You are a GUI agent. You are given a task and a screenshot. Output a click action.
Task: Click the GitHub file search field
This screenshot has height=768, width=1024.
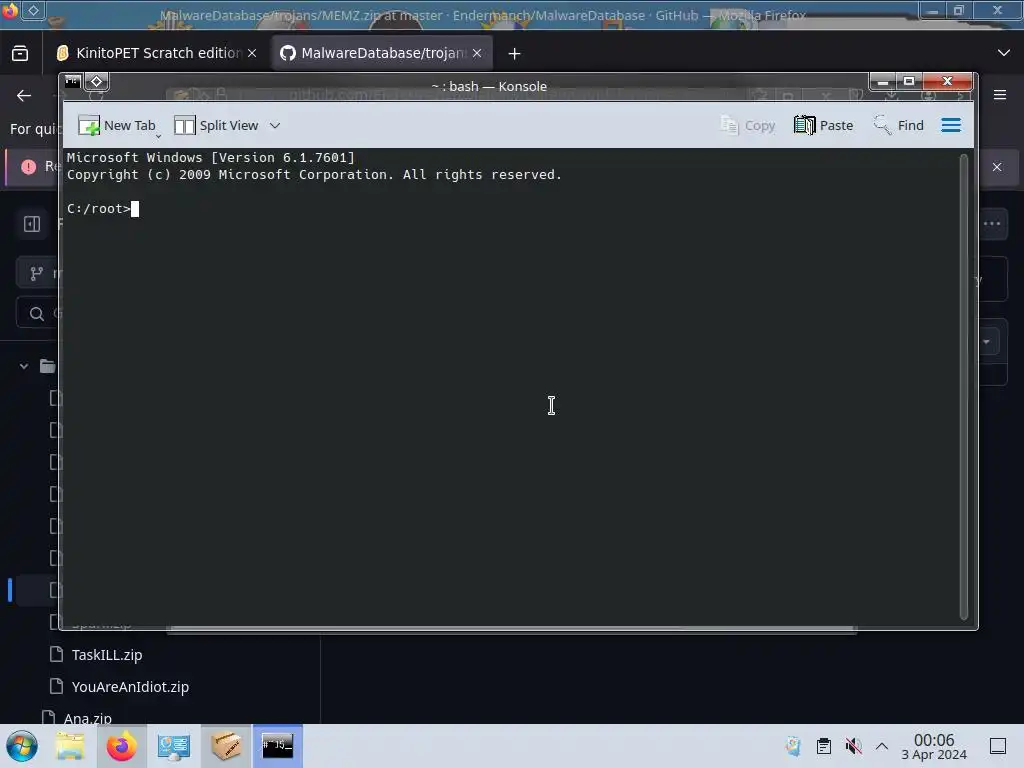point(39,314)
